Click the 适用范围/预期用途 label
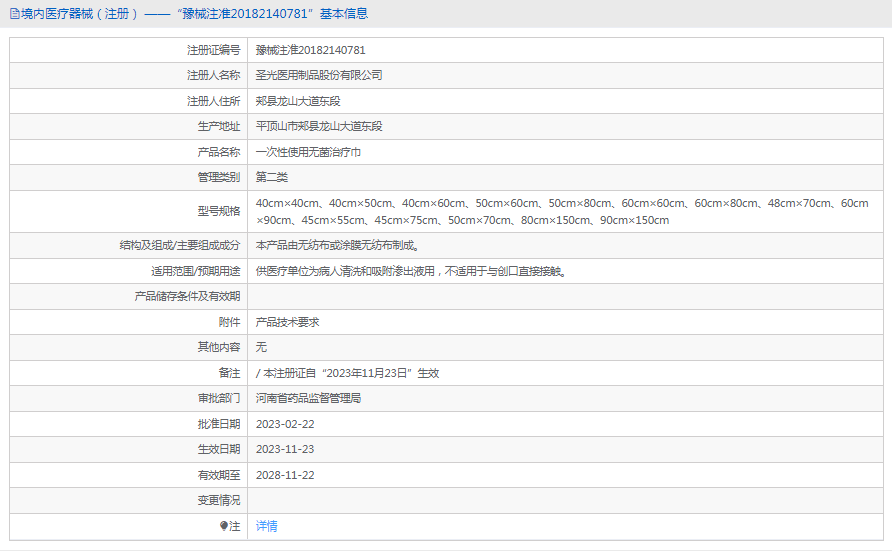This screenshot has height=551, width=892. 195,271
